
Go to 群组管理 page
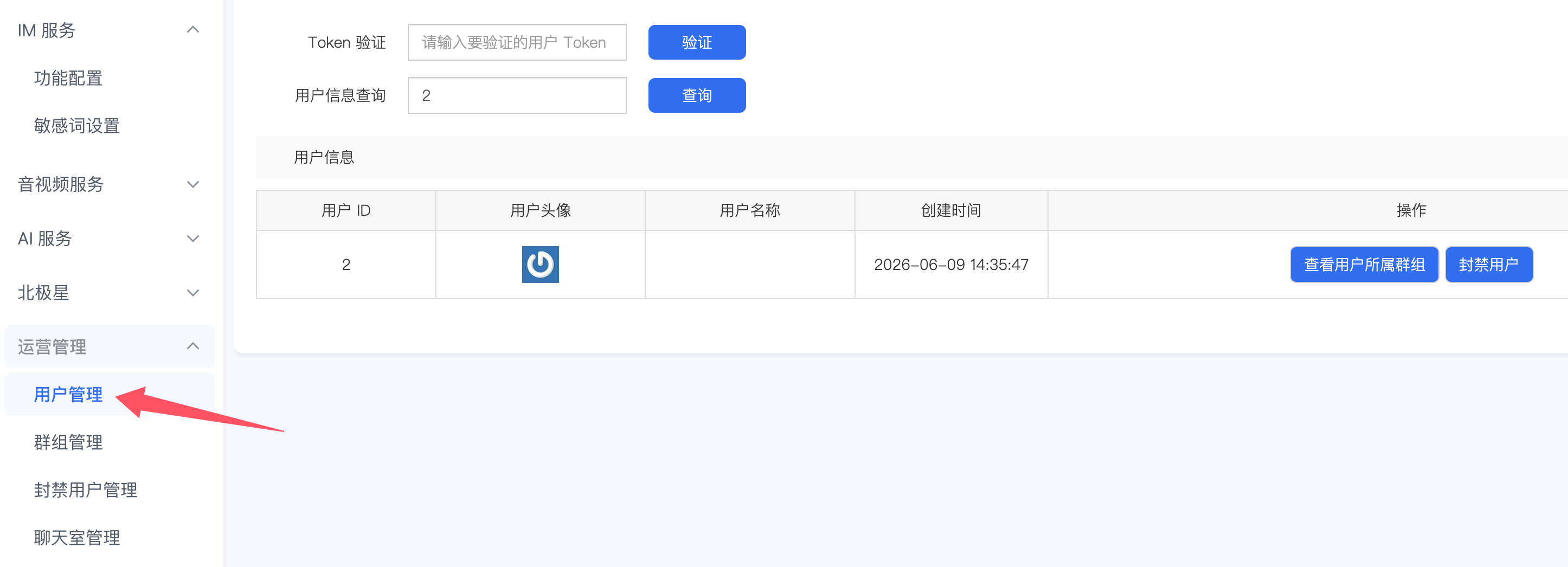[x=68, y=442]
